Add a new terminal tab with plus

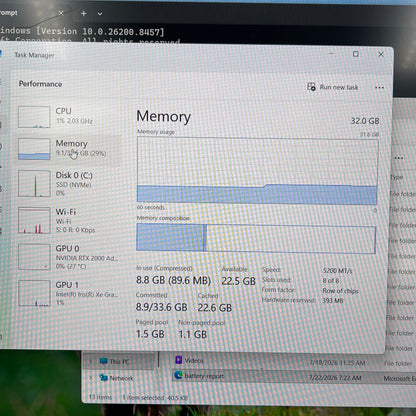(x=84, y=13)
